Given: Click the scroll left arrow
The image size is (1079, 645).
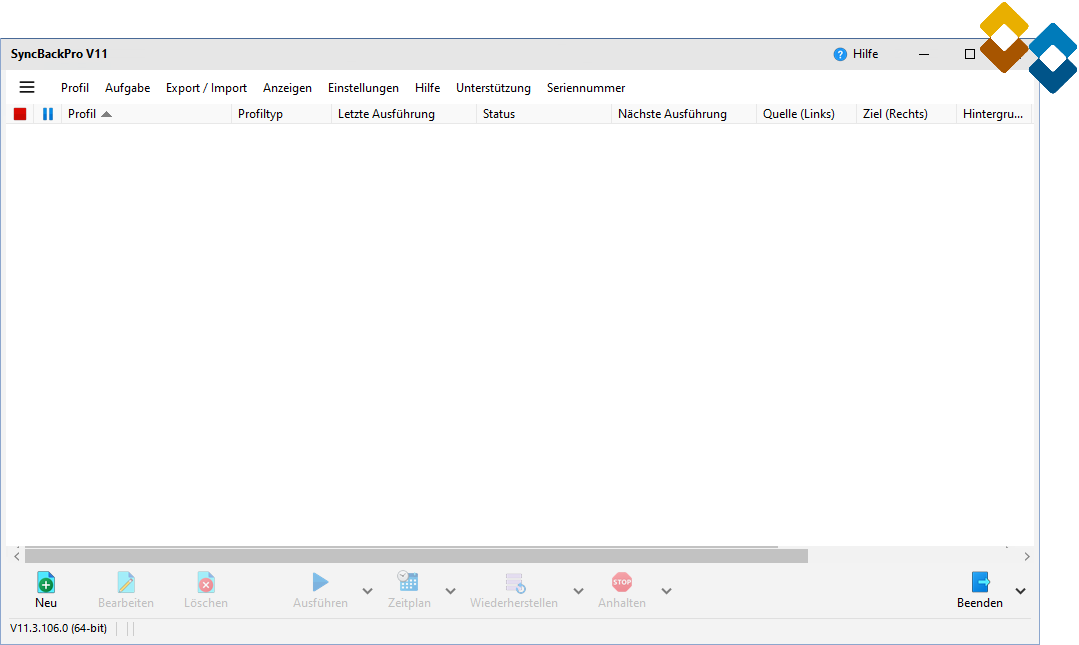Looking at the screenshot, I should click(x=17, y=556).
